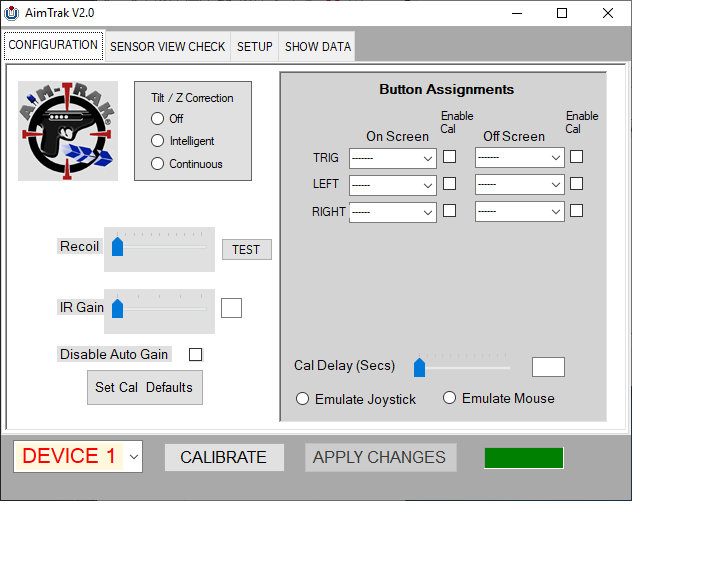This screenshot has width=716, height=585.
Task: Click the IR Gain value box
Action: click(x=232, y=308)
